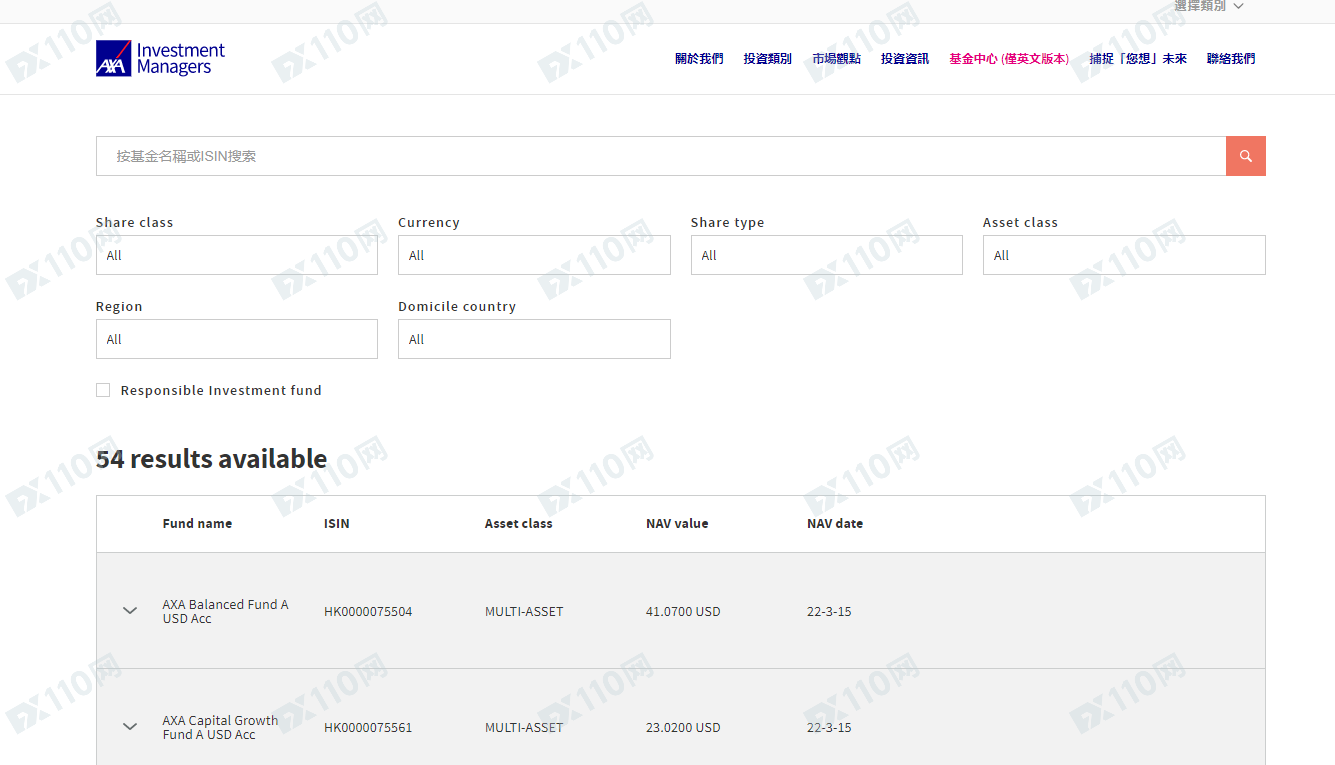The image size is (1335, 765).
Task: Select the NAV date of AXA Balanced Fund
Action: tap(829, 611)
